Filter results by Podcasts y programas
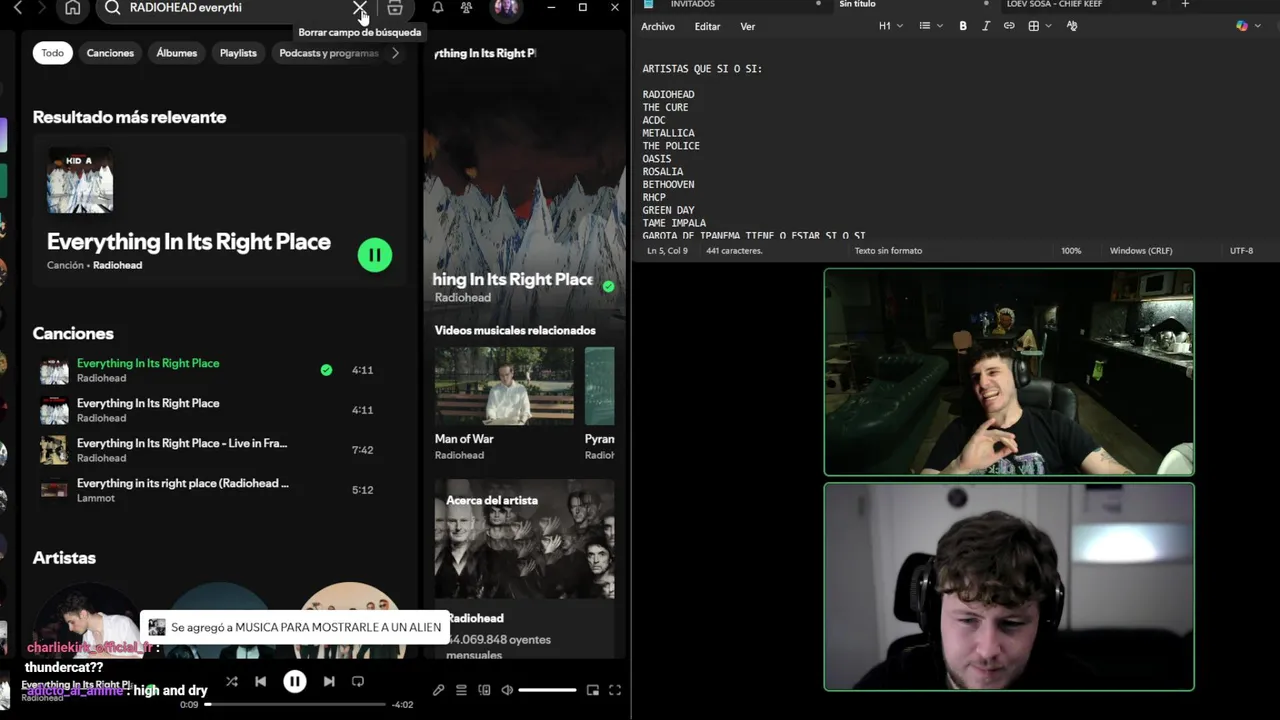Image resolution: width=1280 pixels, height=720 pixels. (x=329, y=53)
